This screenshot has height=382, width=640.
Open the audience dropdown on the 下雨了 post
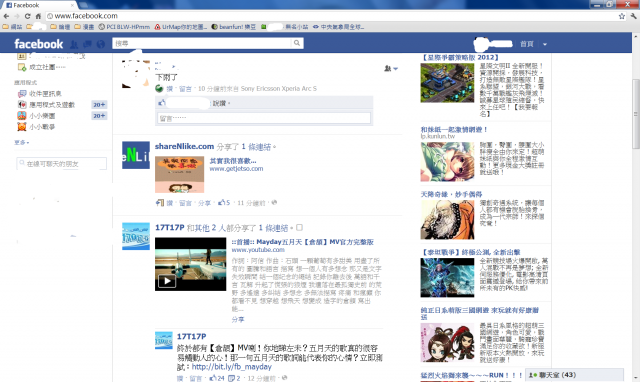[391, 69]
